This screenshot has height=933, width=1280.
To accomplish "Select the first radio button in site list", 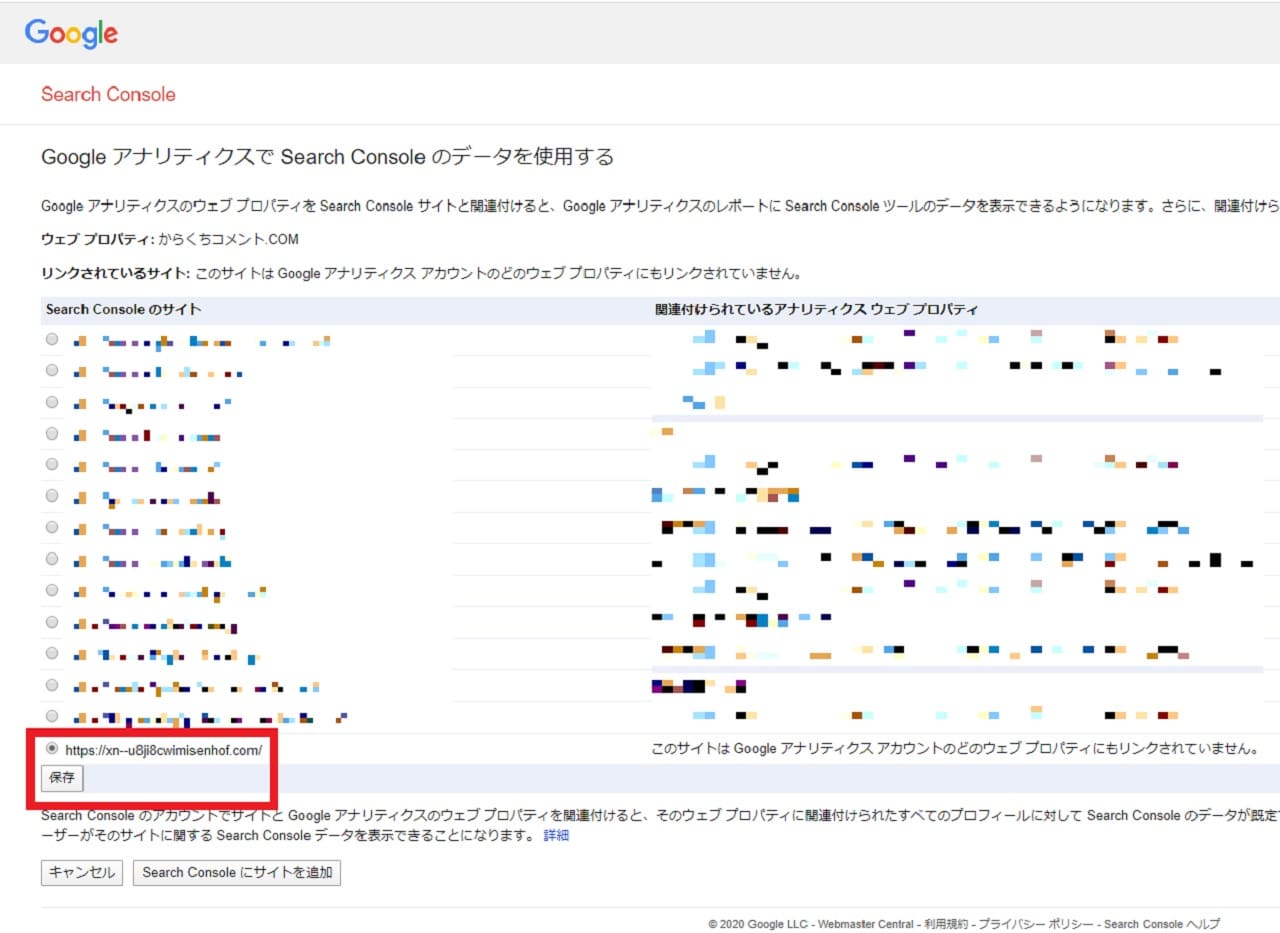I will [52, 340].
